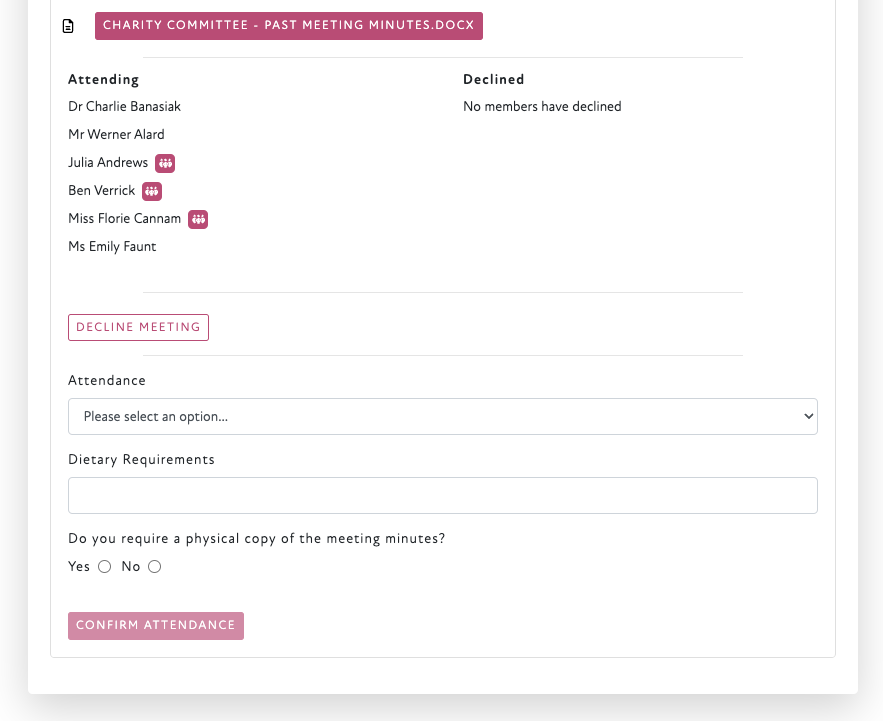Click the Ben Verrick name text
Viewport: 883px width, 721px height.
pyautogui.click(x=101, y=190)
